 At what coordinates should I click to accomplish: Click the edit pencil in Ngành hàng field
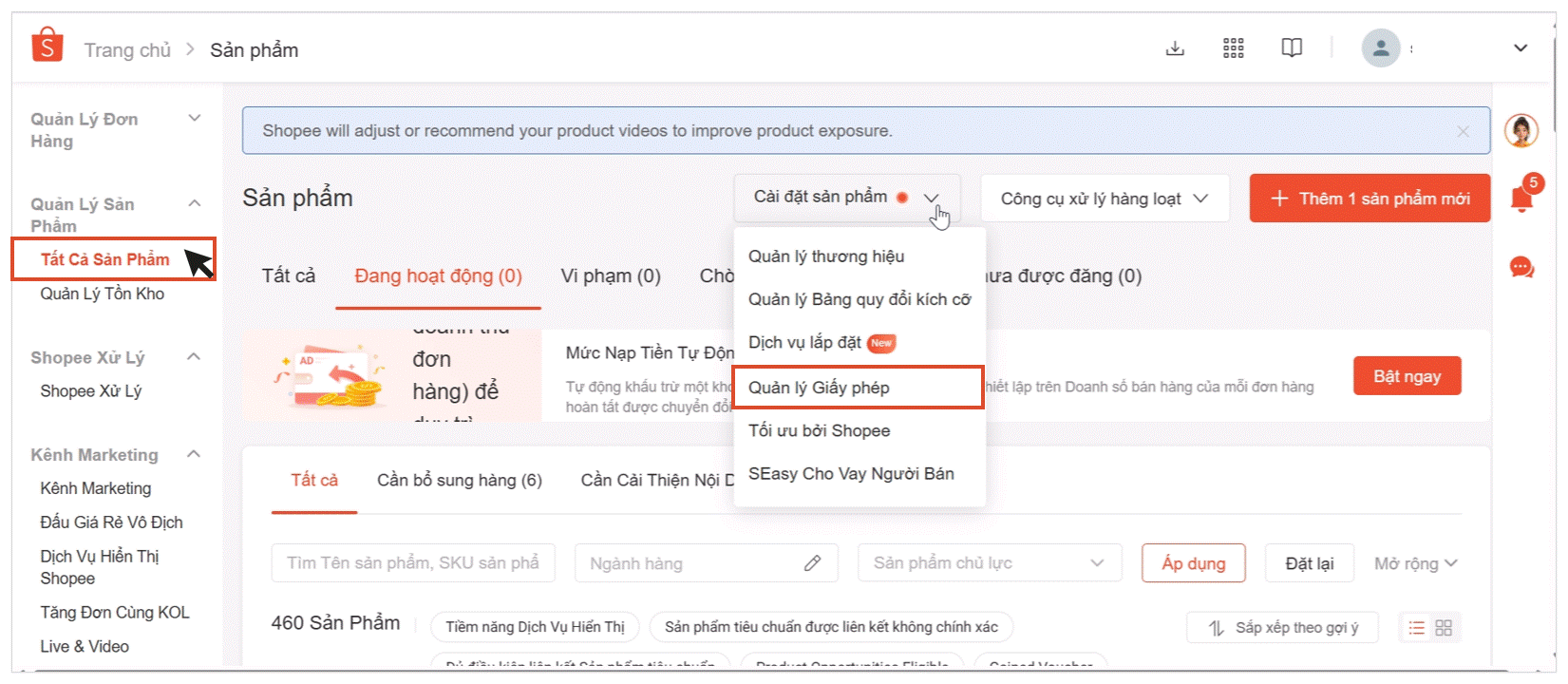tap(812, 563)
